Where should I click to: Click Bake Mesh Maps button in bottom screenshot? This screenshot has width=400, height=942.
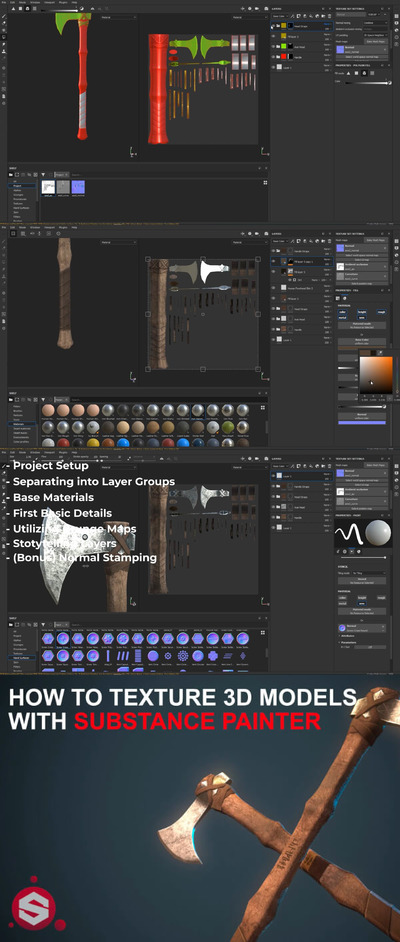375,466
